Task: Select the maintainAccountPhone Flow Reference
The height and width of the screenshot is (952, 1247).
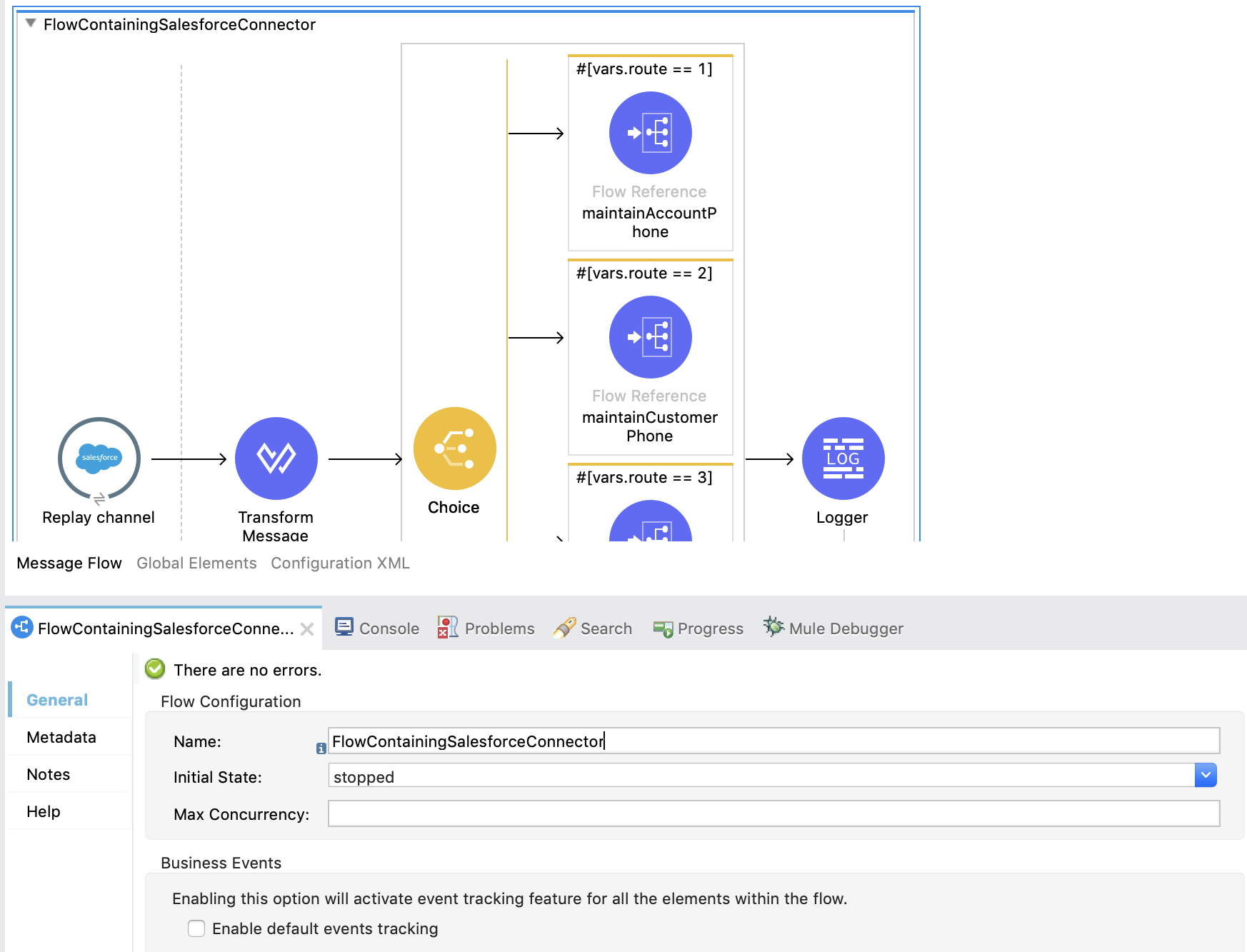Action: point(649,132)
